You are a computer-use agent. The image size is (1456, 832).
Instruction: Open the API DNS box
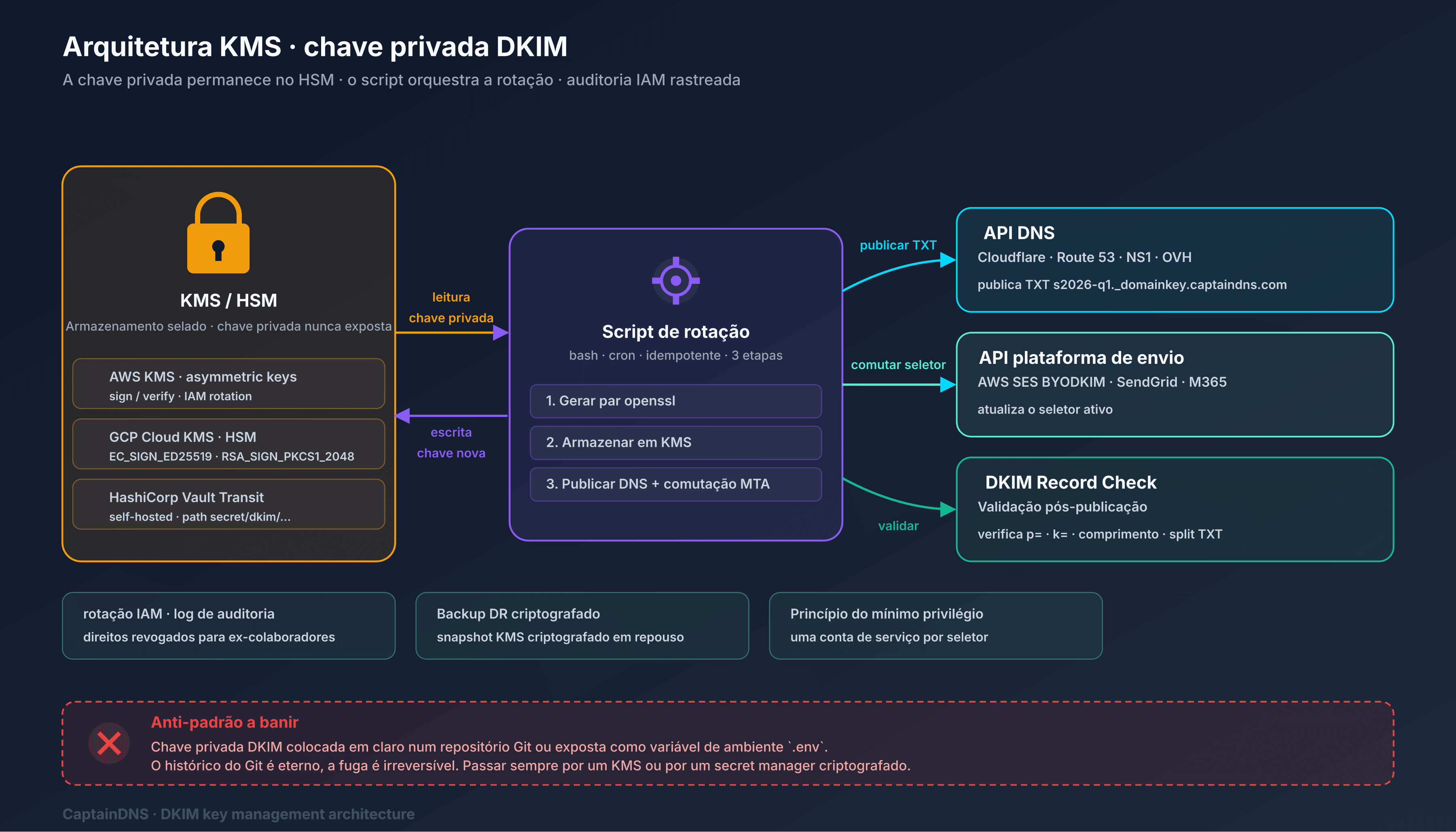click(1175, 260)
